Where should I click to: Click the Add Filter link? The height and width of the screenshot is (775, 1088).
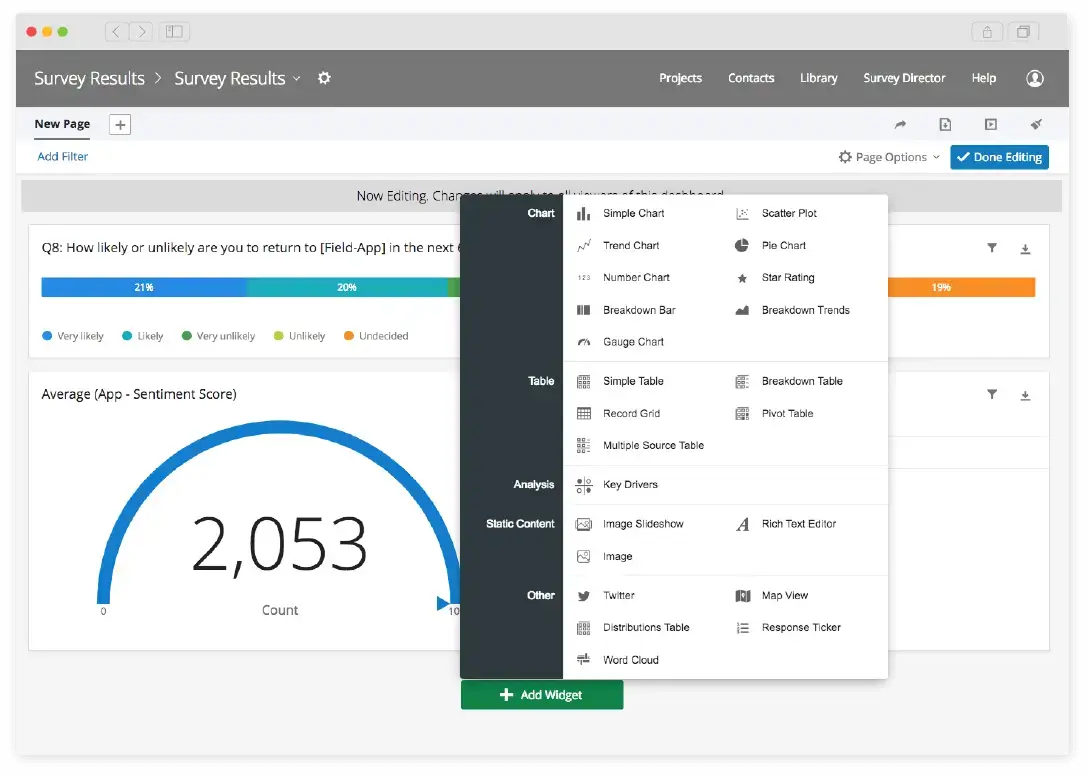pyautogui.click(x=62, y=157)
